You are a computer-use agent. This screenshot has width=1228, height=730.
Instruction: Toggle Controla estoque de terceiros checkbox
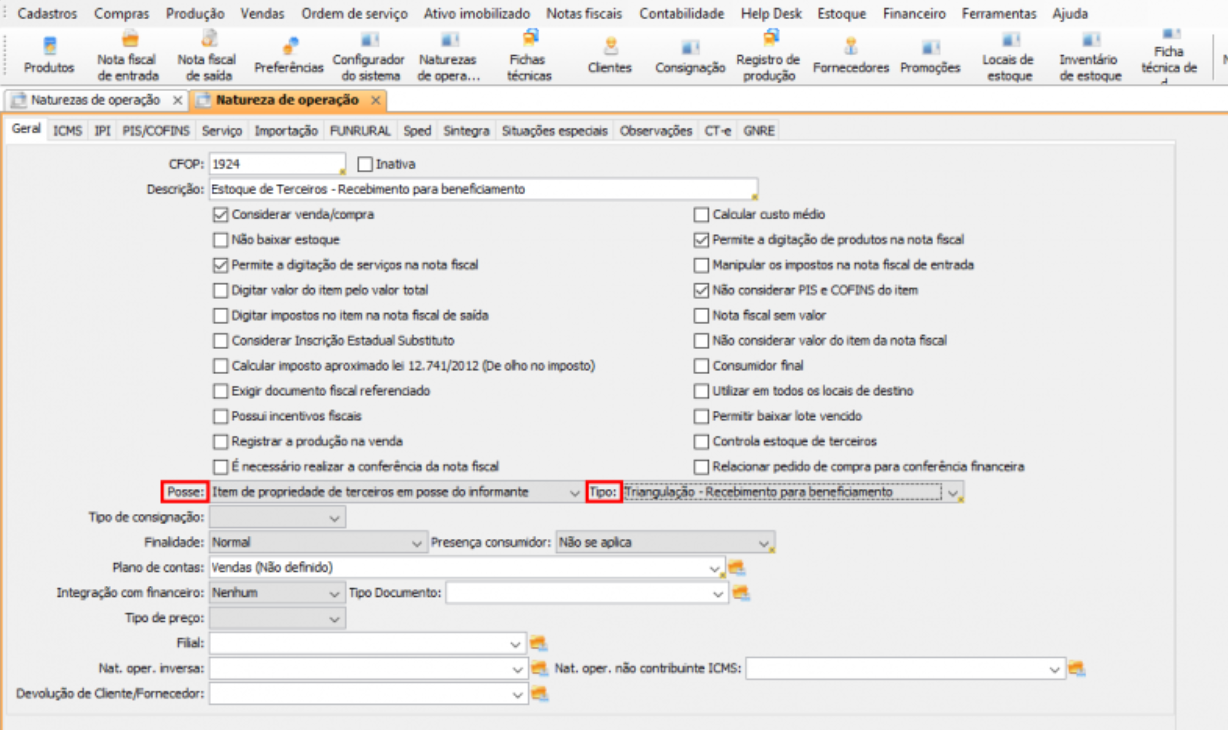pyautogui.click(x=702, y=441)
